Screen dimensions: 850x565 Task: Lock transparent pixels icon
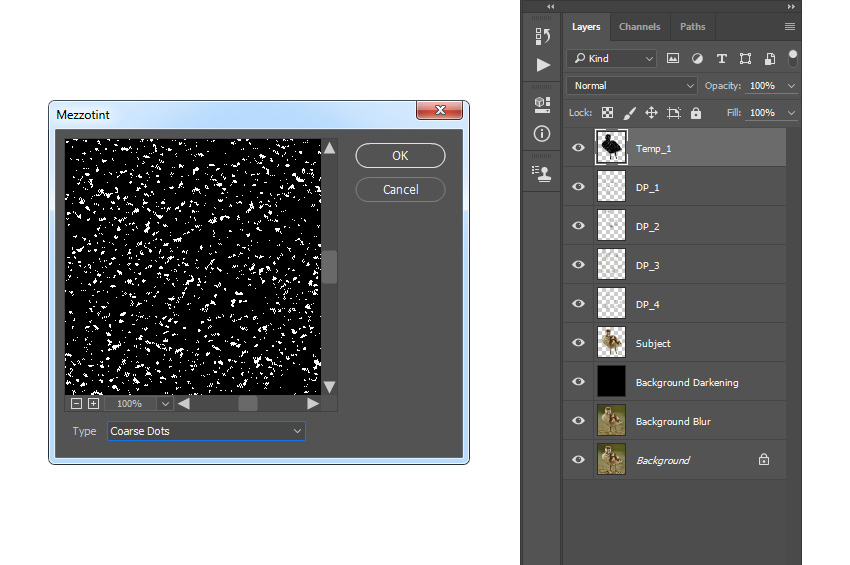point(608,113)
